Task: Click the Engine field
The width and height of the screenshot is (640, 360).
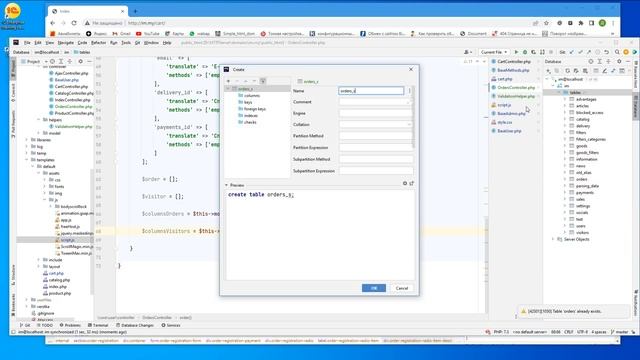Action: (x=375, y=113)
